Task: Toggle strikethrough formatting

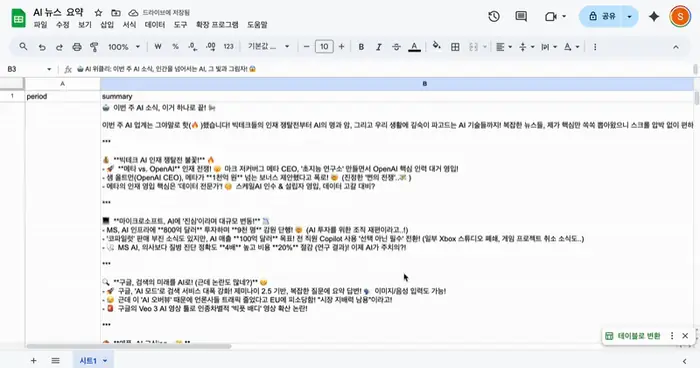Action: 396,47
